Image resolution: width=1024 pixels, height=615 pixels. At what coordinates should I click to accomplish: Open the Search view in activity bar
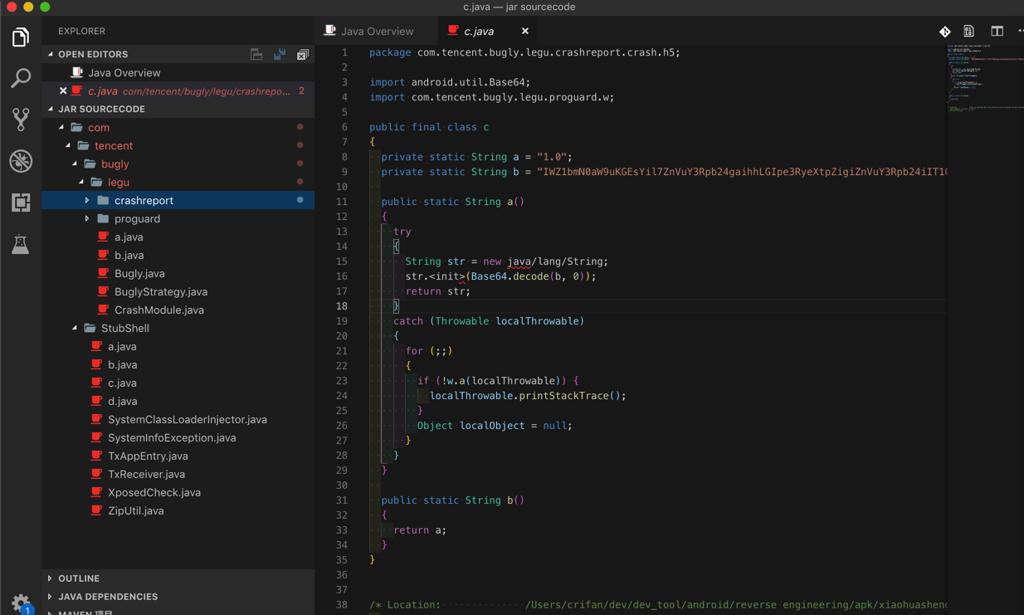(20, 79)
